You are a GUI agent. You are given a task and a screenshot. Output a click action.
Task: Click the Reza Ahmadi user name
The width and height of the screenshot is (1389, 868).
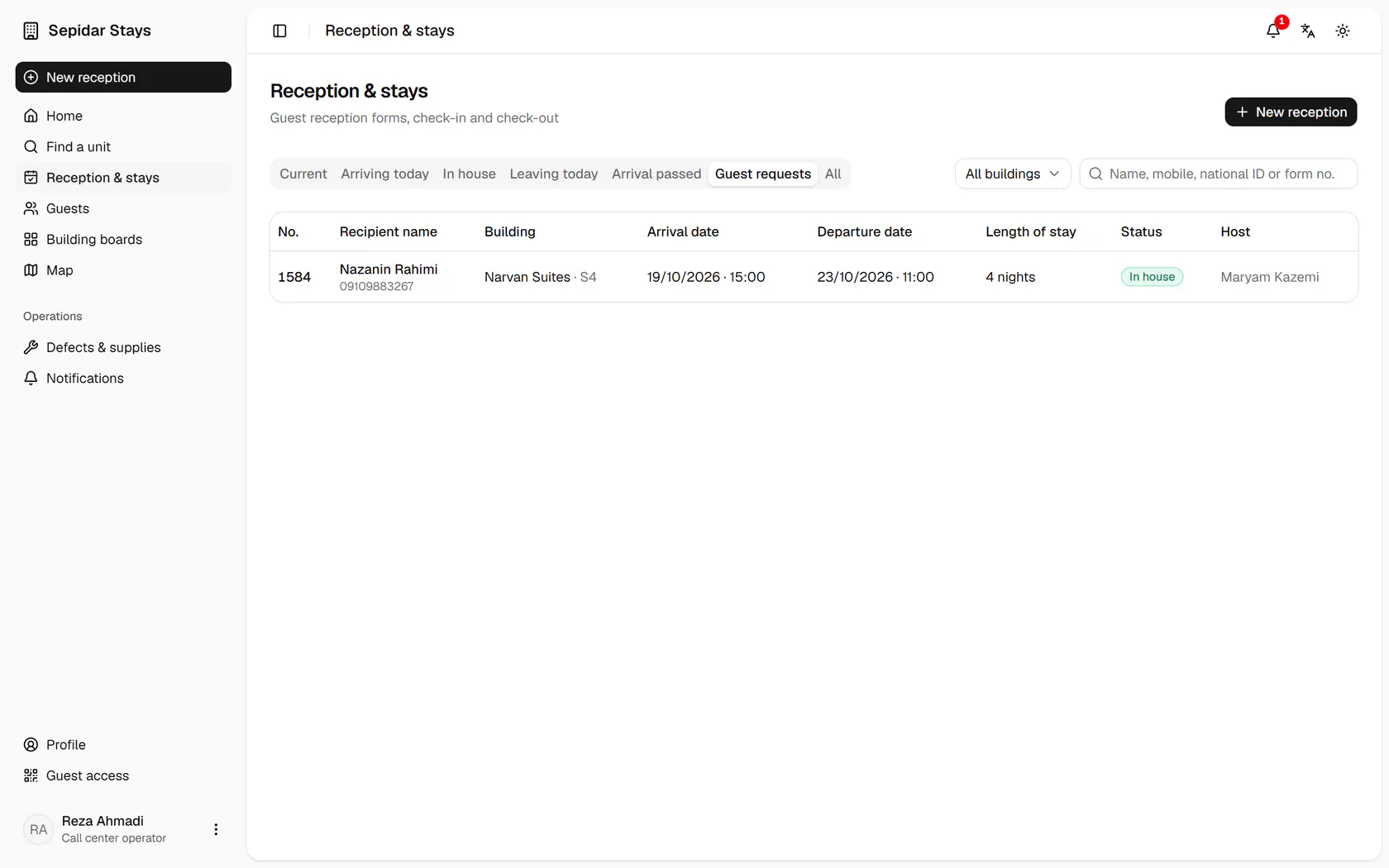[x=103, y=821]
